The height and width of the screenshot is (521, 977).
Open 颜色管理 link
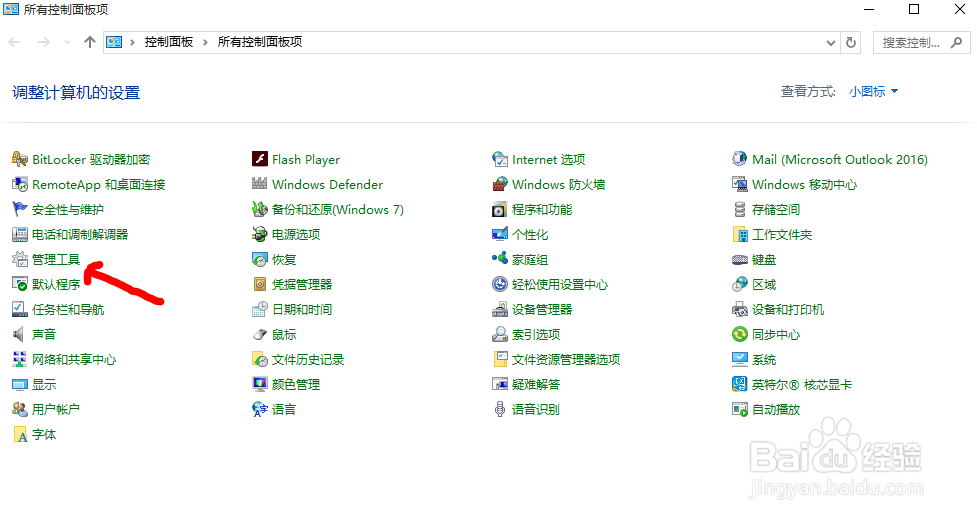tap(296, 385)
